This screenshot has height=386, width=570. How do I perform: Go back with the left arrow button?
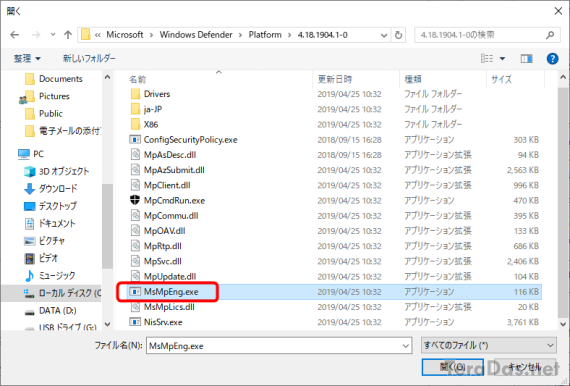coord(15,35)
